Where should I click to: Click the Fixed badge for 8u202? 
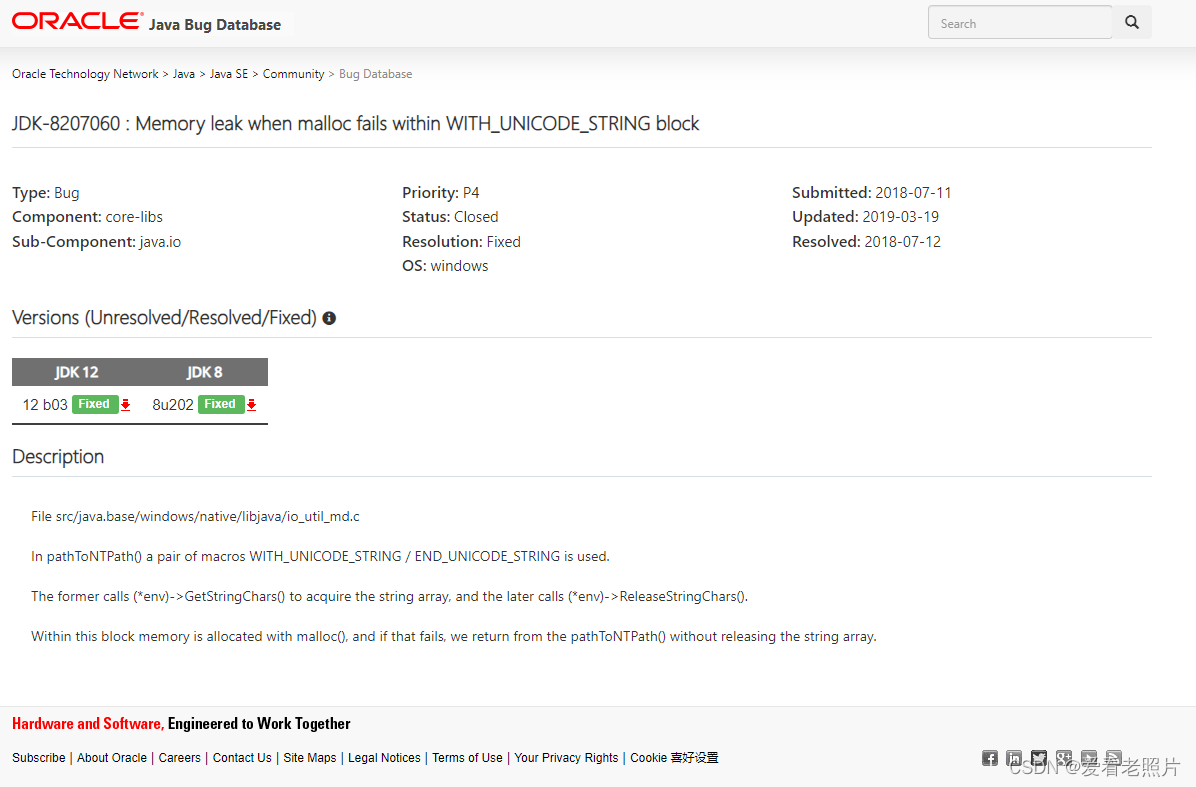220,404
